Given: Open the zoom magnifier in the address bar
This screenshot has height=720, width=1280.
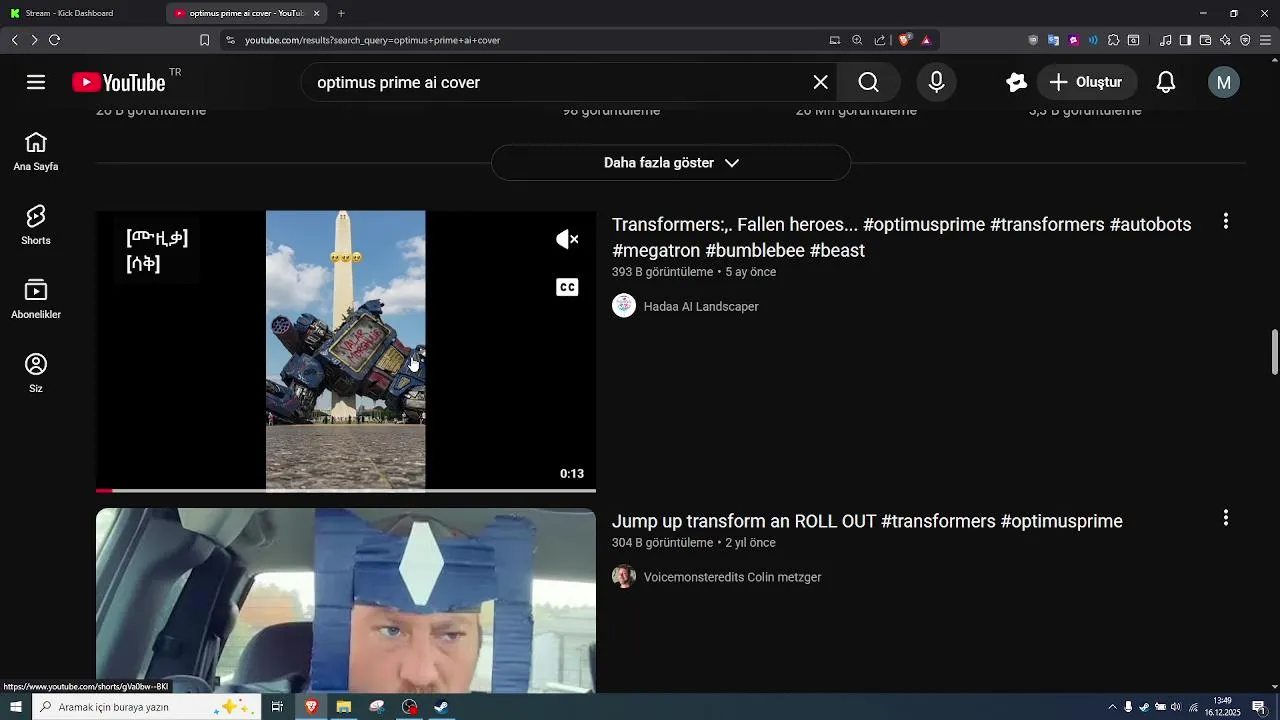Looking at the screenshot, I should (857, 40).
